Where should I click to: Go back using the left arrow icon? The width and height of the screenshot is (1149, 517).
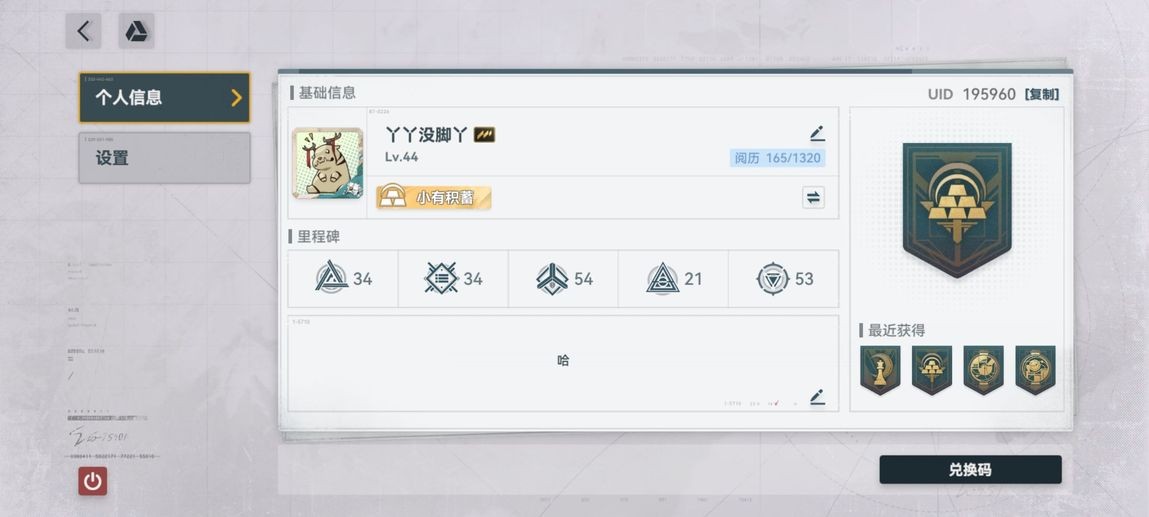coord(84,31)
